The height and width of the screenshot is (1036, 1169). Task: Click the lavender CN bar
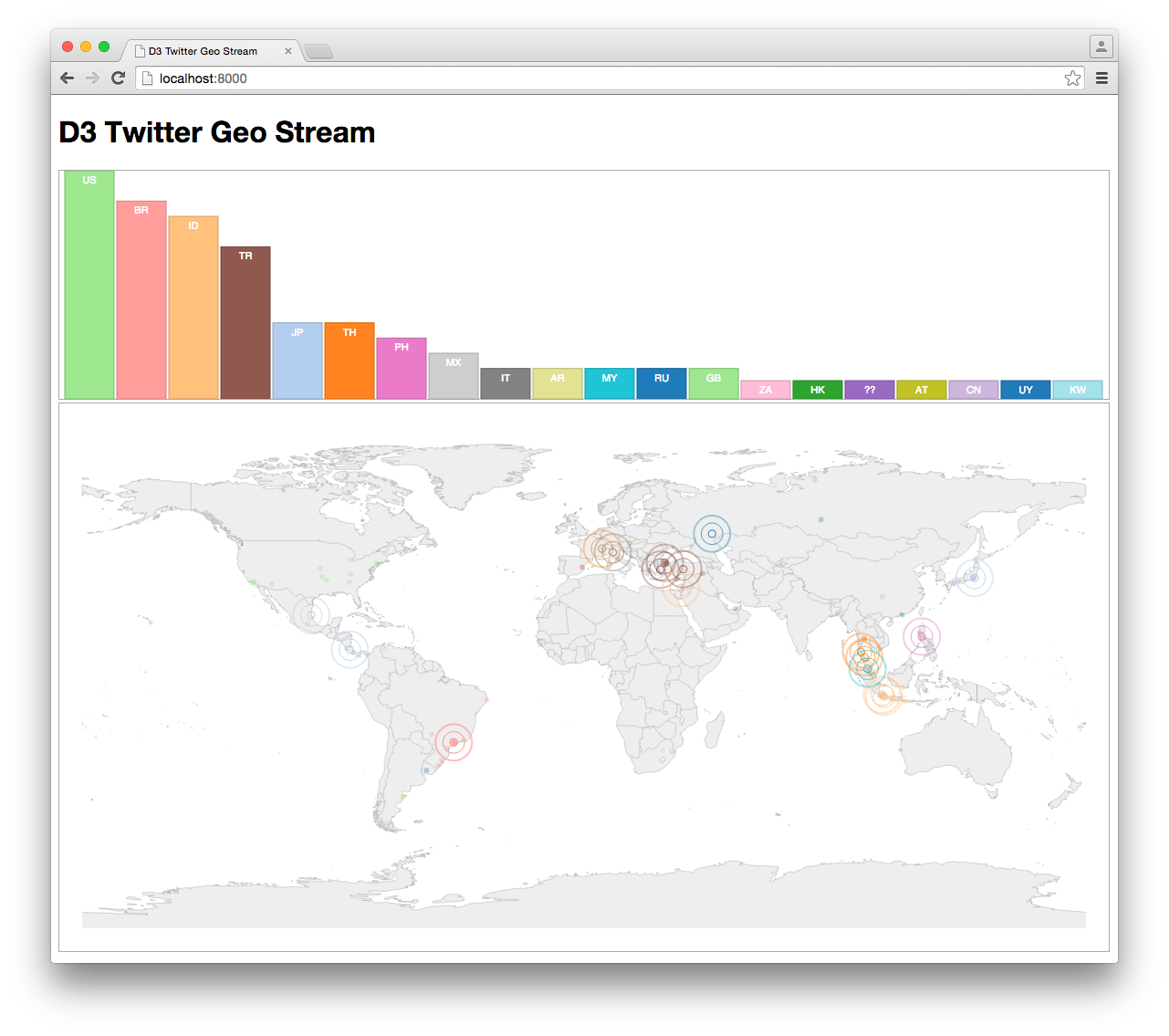click(974, 390)
